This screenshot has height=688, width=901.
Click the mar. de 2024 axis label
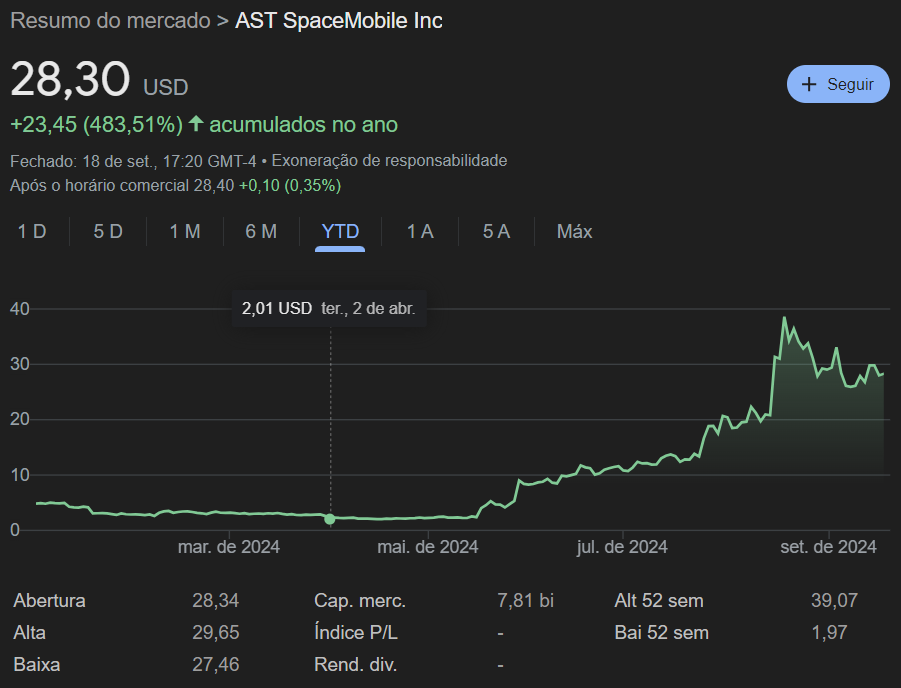(229, 547)
